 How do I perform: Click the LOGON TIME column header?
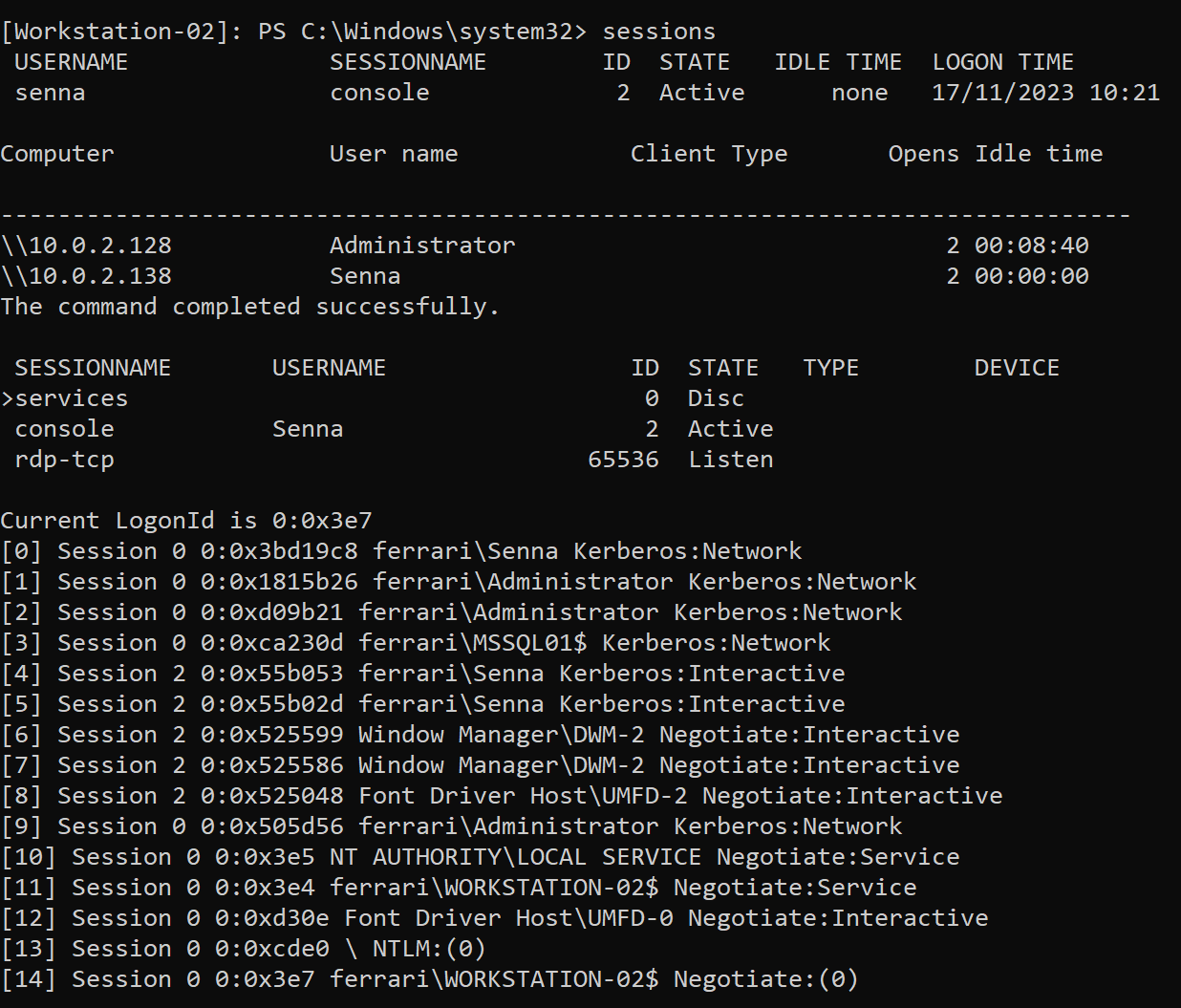click(1002, 62)
